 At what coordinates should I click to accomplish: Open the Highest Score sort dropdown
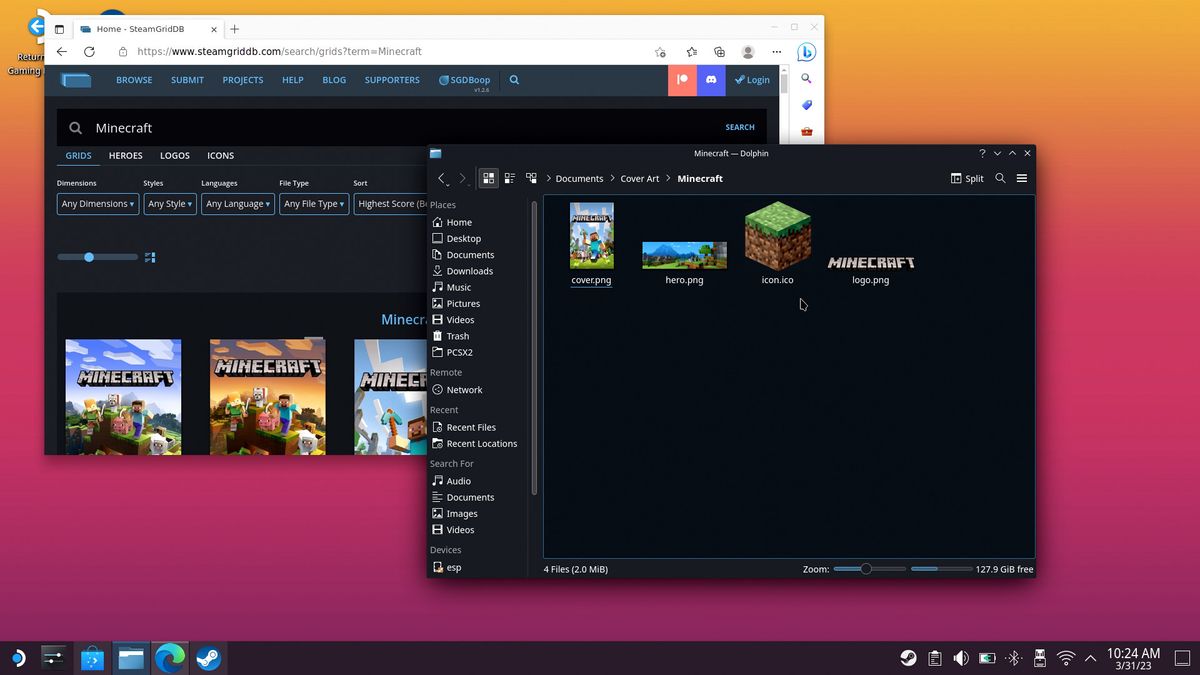[x=390, y=203]
